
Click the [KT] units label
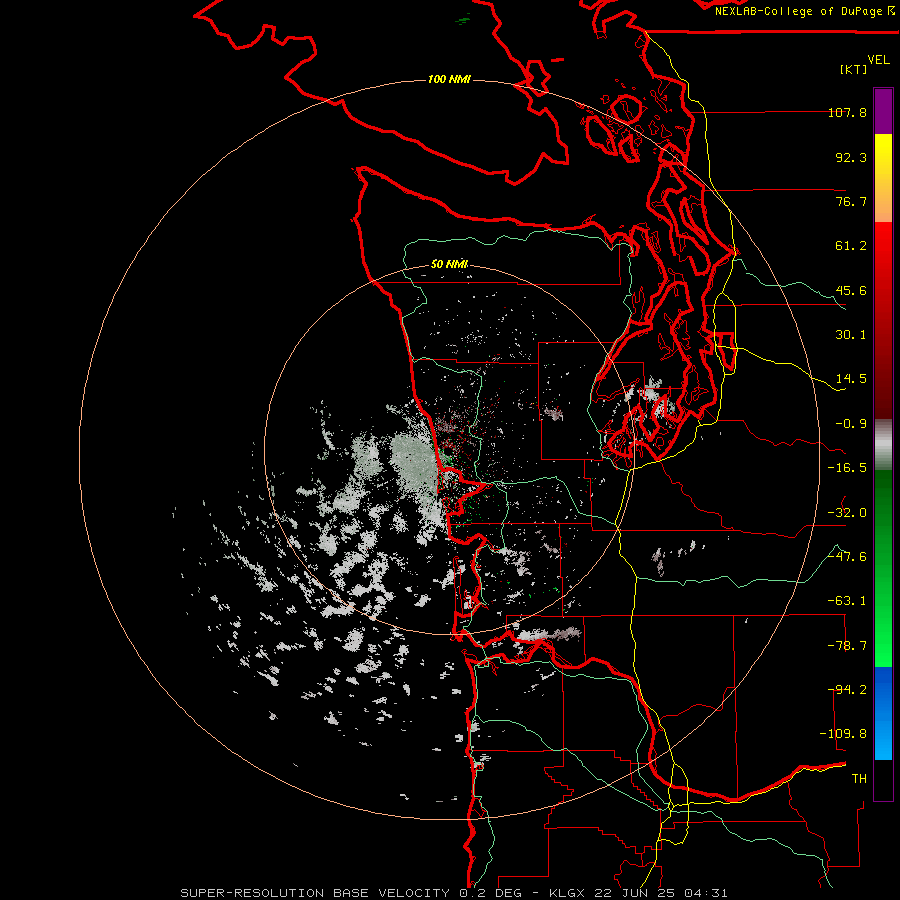pos(854,69)
